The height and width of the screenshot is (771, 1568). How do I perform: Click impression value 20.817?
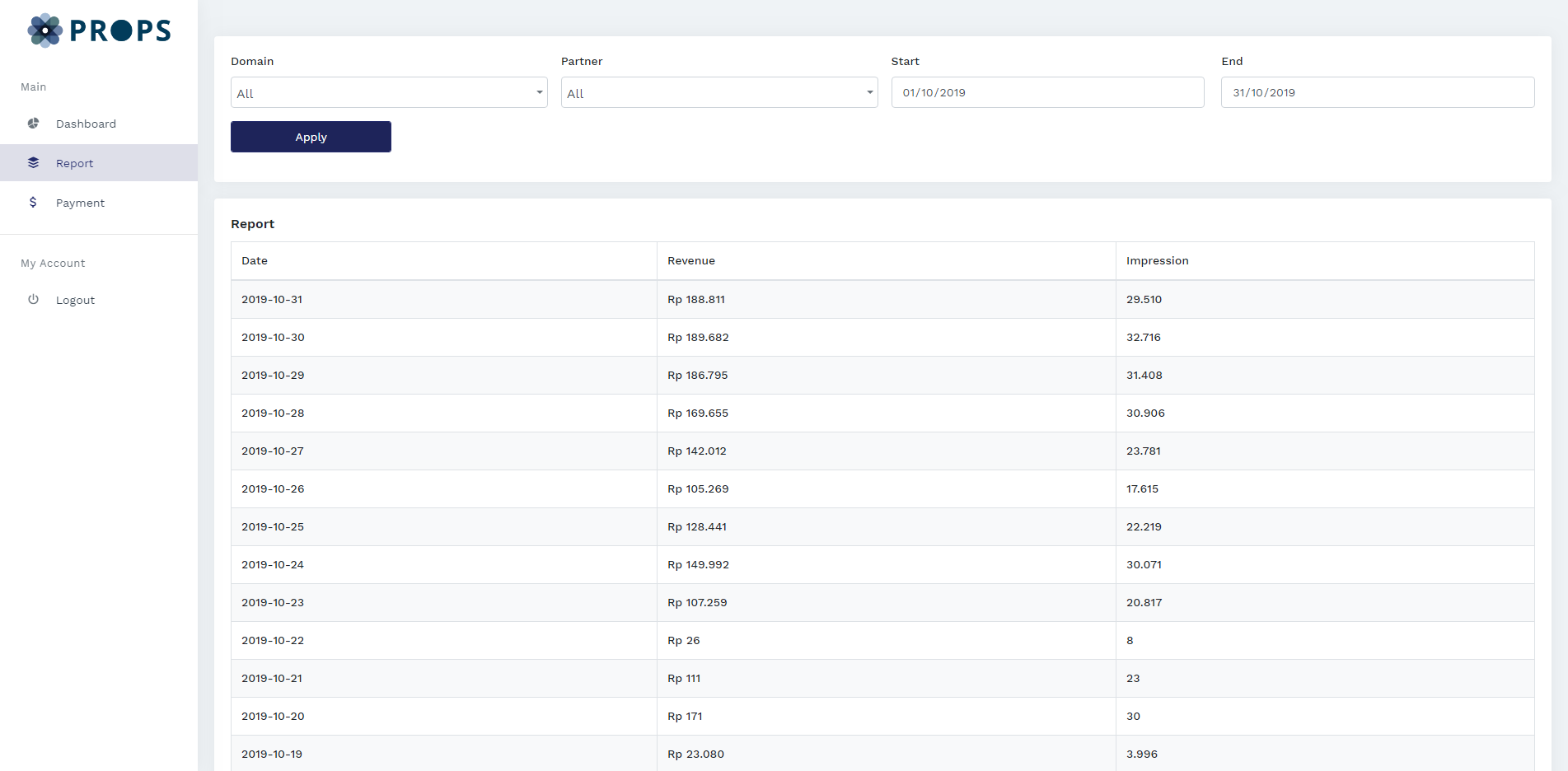[x=1144, y=602]
